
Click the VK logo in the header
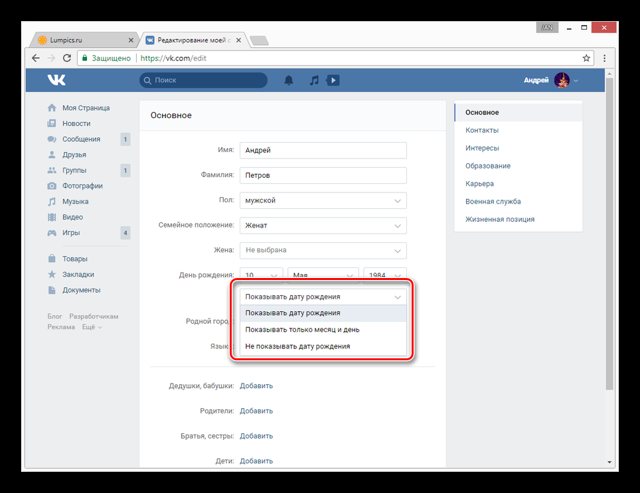tap(56, 80)
